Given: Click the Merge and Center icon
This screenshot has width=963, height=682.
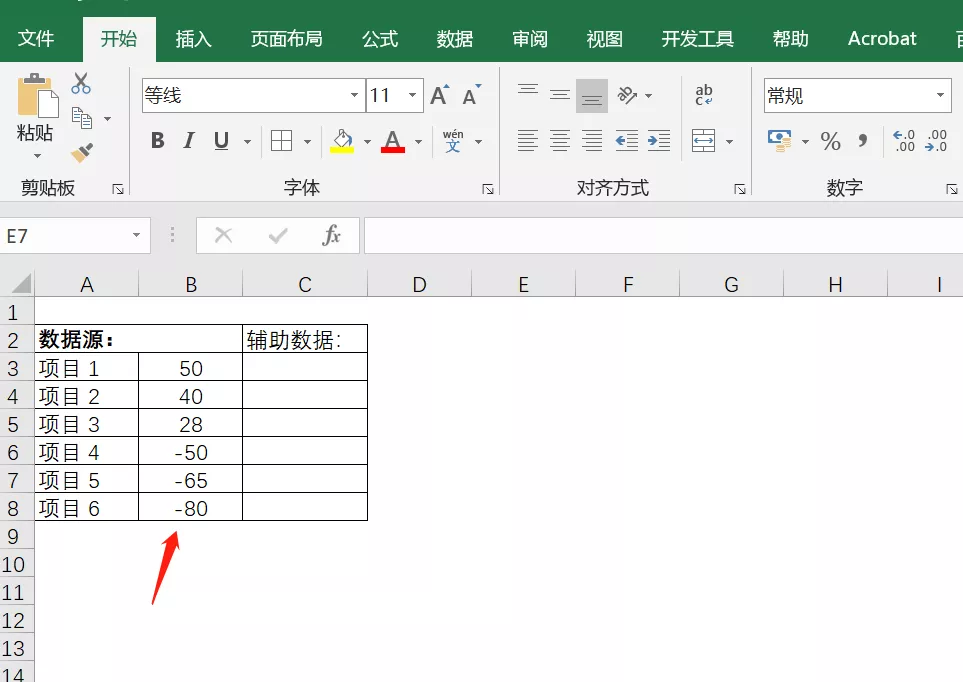Looking at the screenshot, I should pos(702,141).
